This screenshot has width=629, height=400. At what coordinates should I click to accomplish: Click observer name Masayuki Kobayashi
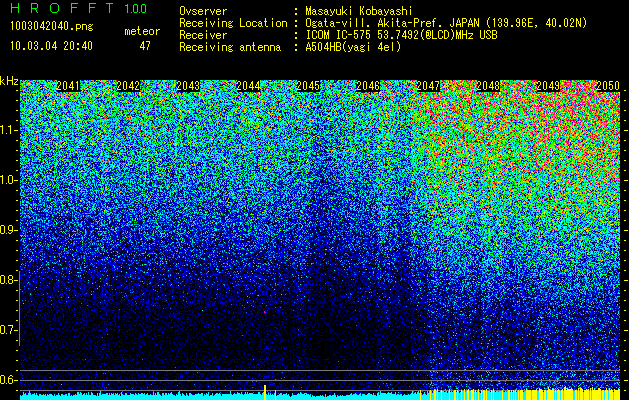[359, 11]
